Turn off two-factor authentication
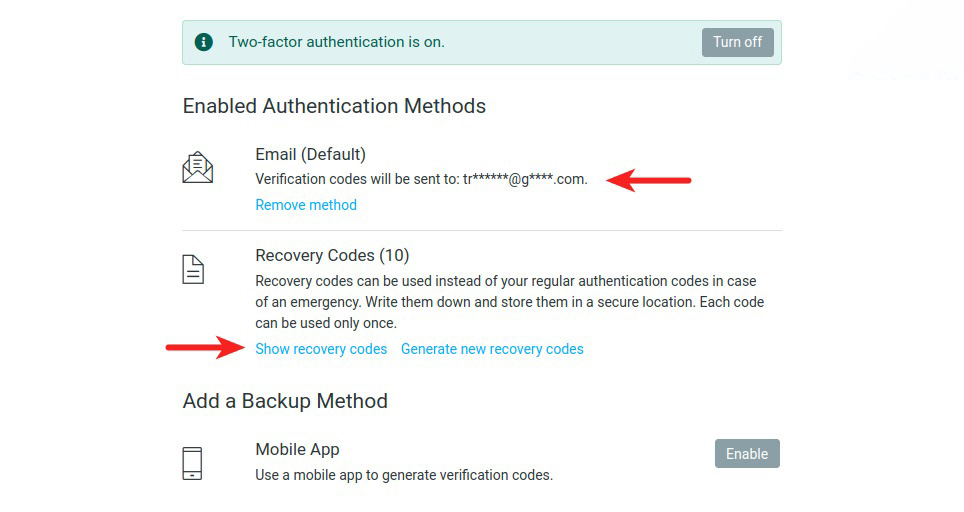964x512 pixels. 737,42
